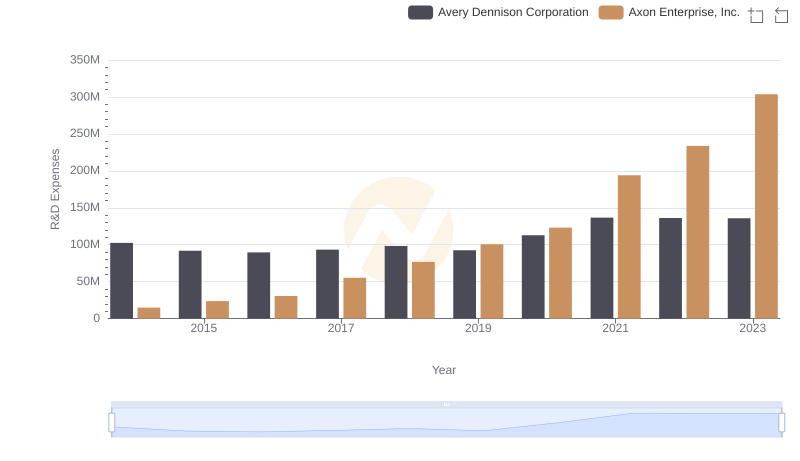Click Axon Enterprise, Inc. legend label
Screen dimensions: 800x461
684,12
